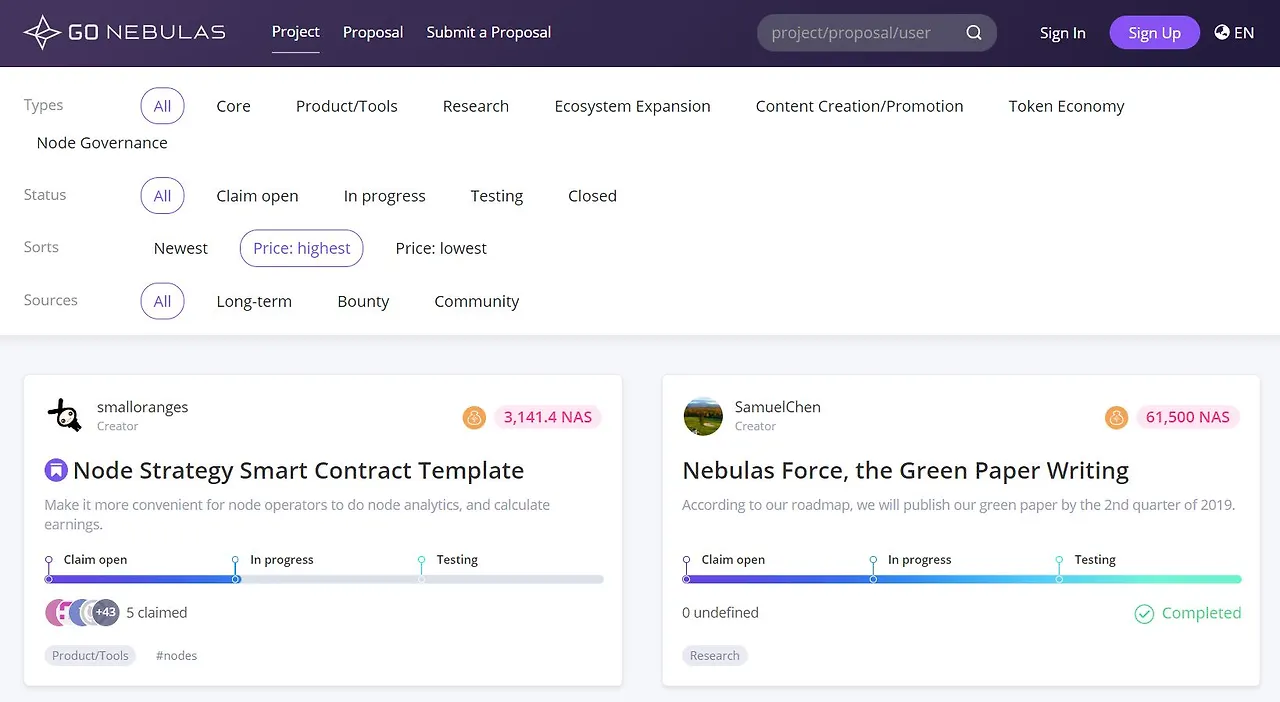Viewport: 1280px width, 702px height.
Task: Open the EN language selector
Action: [x=1234, y=32]
